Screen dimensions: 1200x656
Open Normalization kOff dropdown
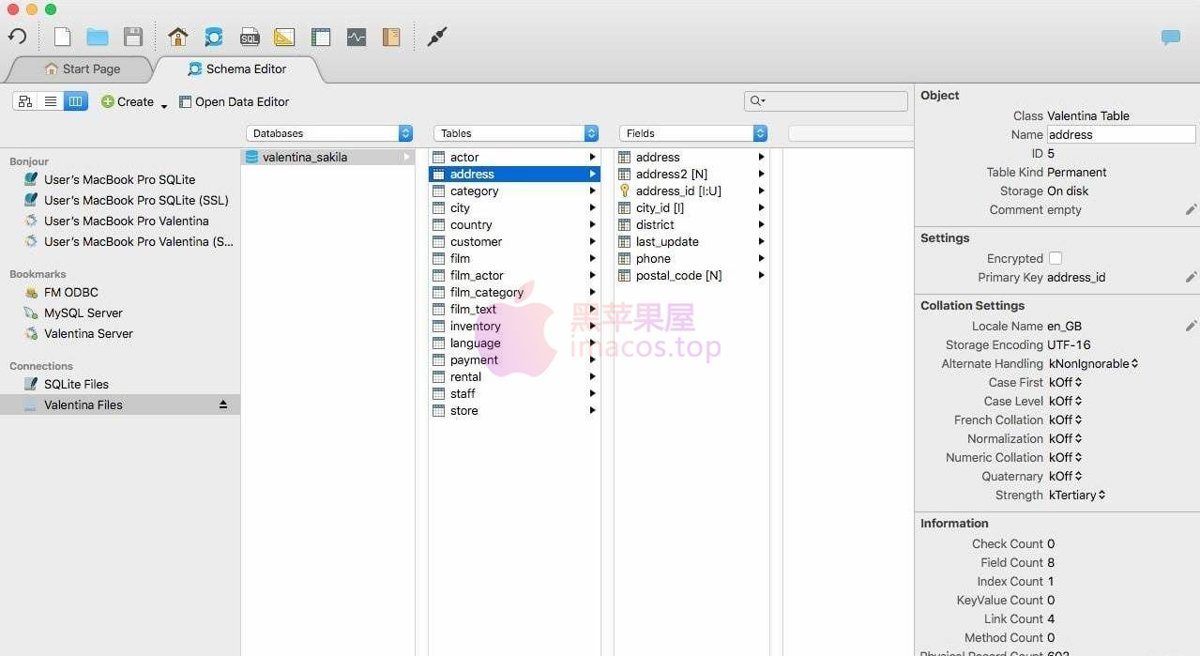pyautogui.click(x=1065, y=439)
